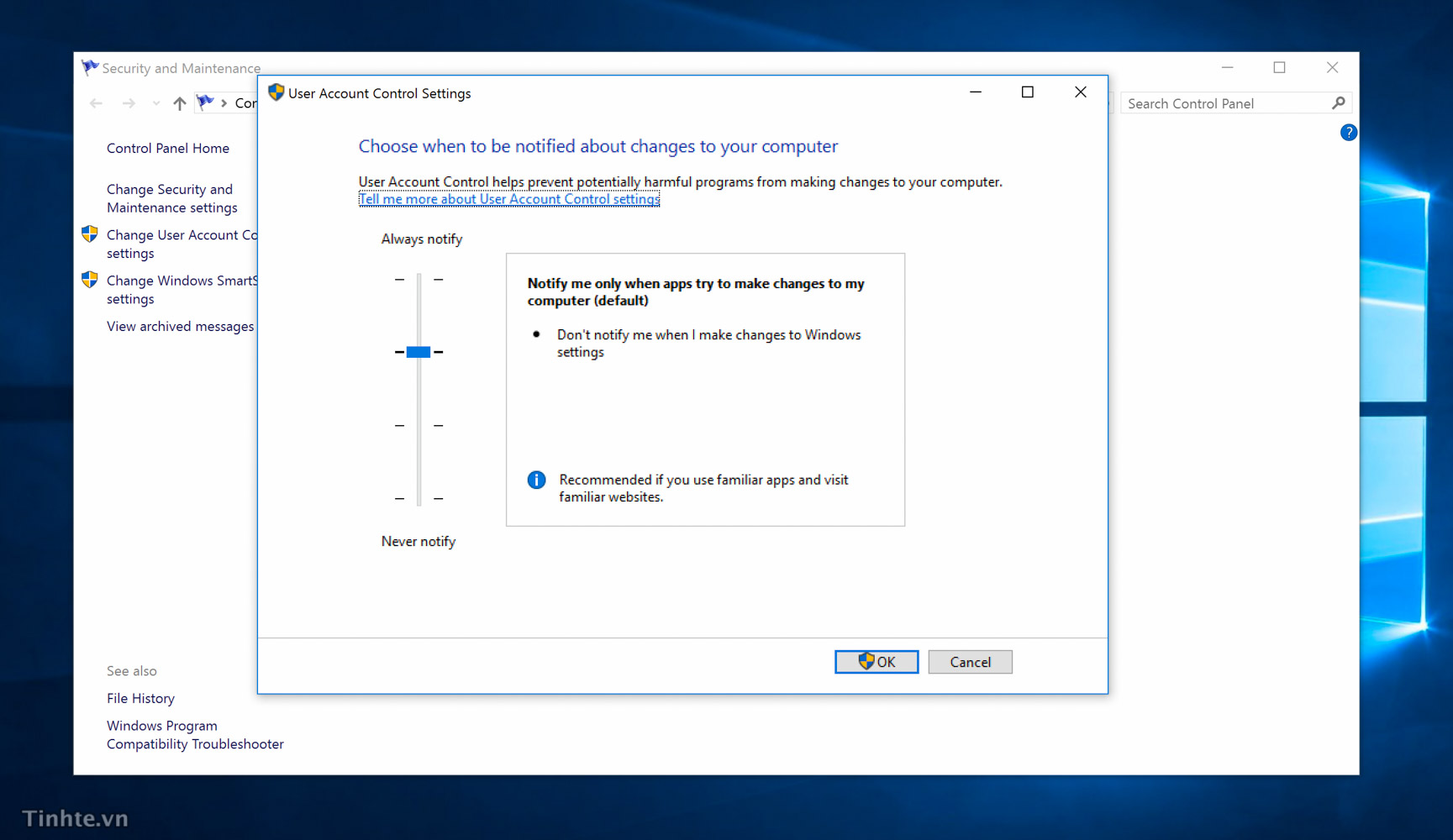Open Change Security and Maintenance settings
The height and width of the screenshot is (840, 1453).
click(x=172, y=198)
